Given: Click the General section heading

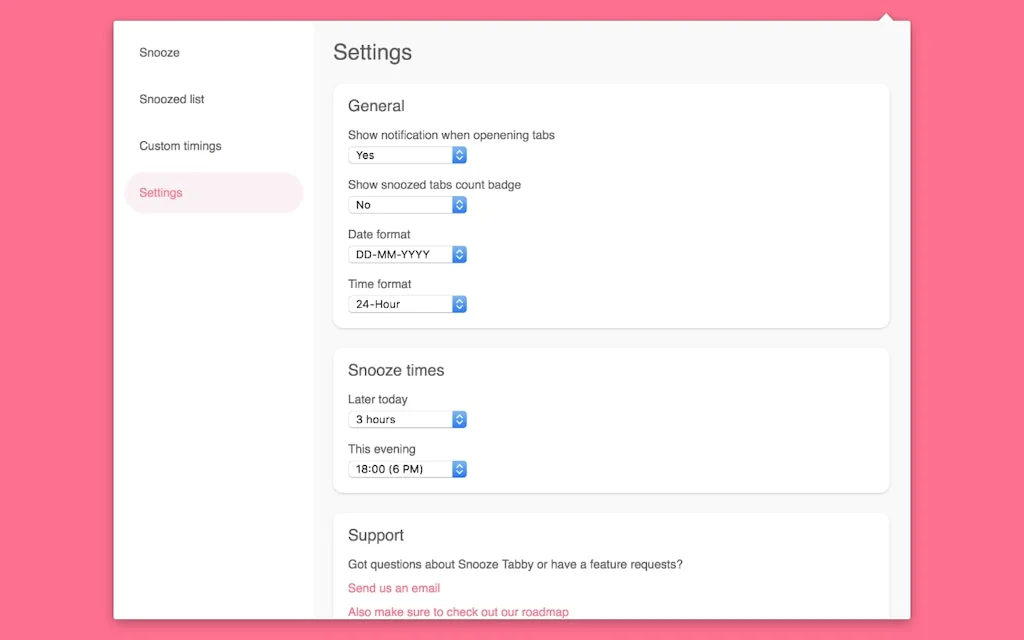Looking at the screenshot, I should (376, 106).
